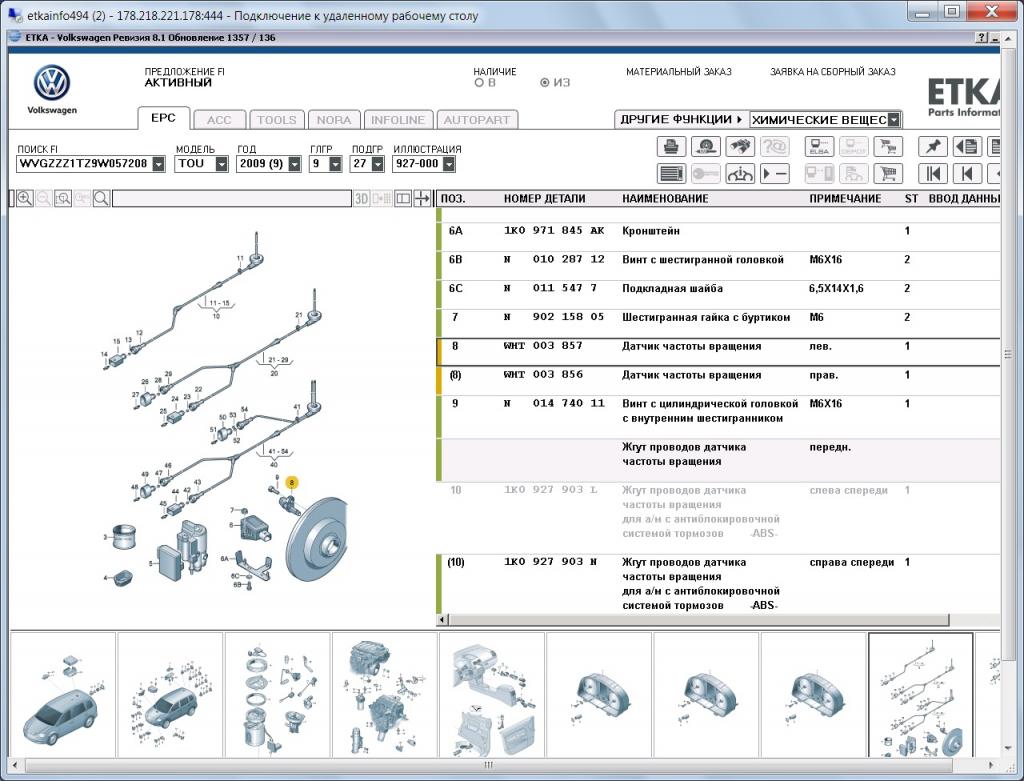The image size is (1024, 781).
Task: Open the ELBA terminal icon
Action: (x=819, y=146)
